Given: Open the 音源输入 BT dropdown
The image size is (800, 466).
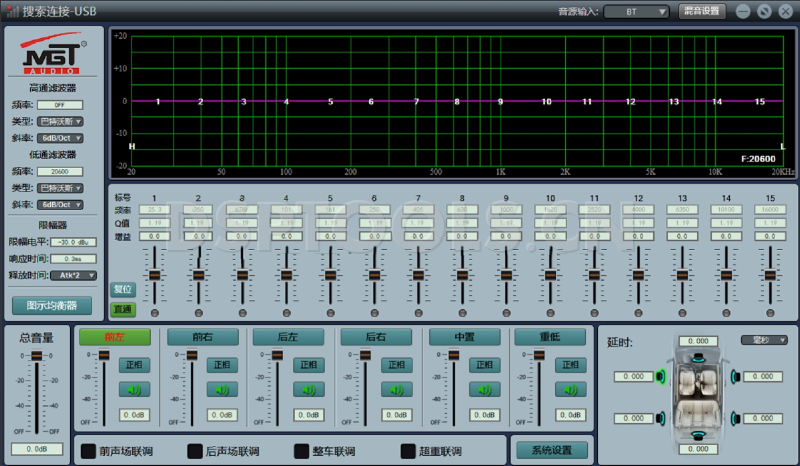Looking at the screenshot, I should (x=634, y=12).
